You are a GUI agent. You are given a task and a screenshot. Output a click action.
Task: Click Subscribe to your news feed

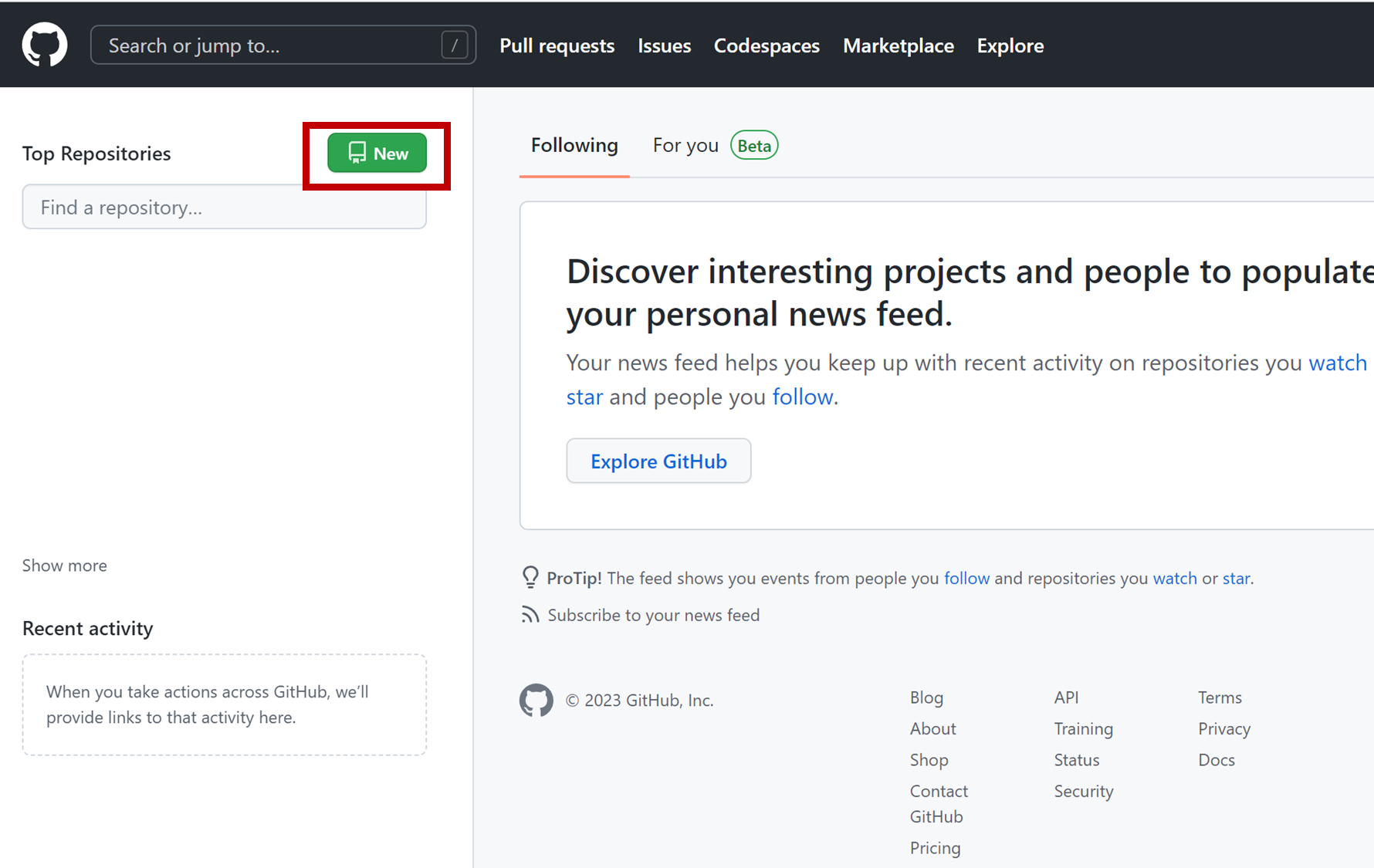pos(654,615)
